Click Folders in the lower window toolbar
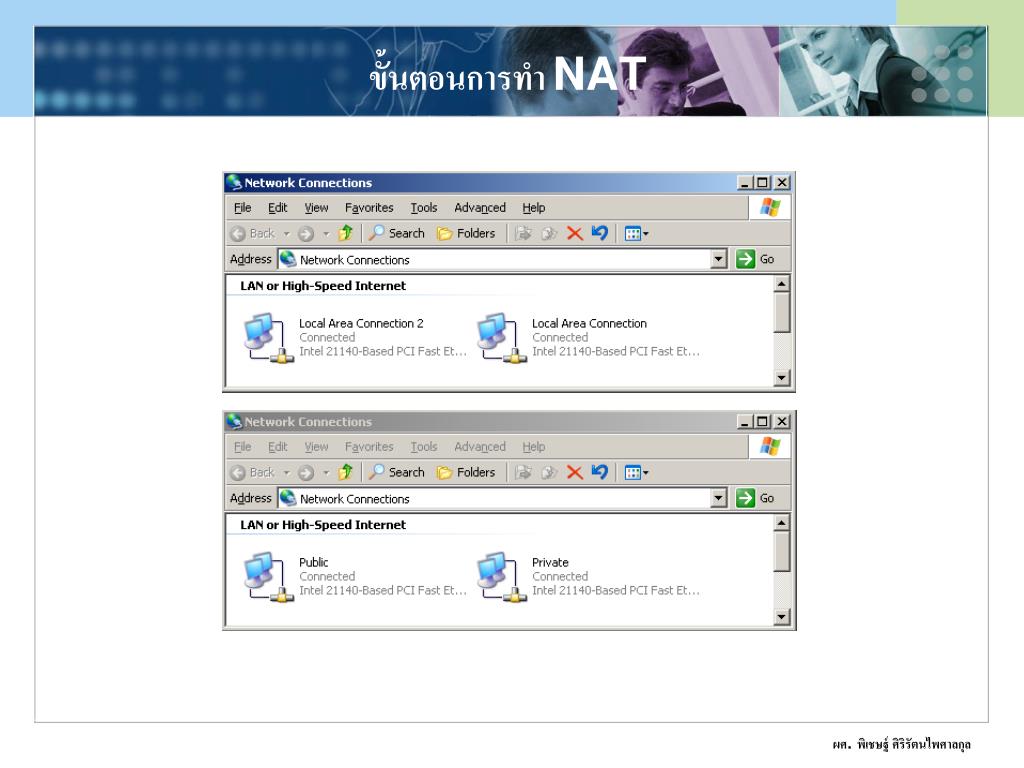The image size is (1024, 768). 466,472
